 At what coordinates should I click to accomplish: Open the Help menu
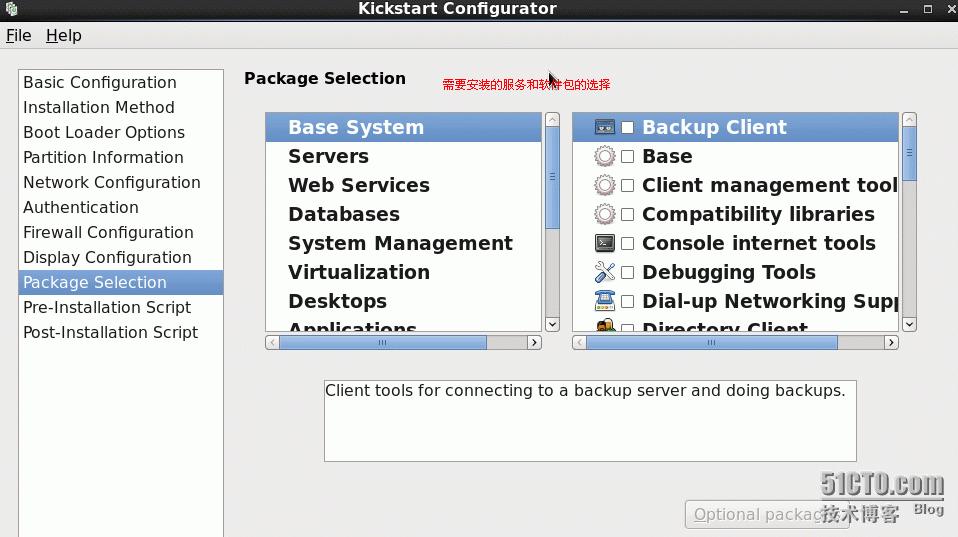pyautogui.click(x=64, y=35)
